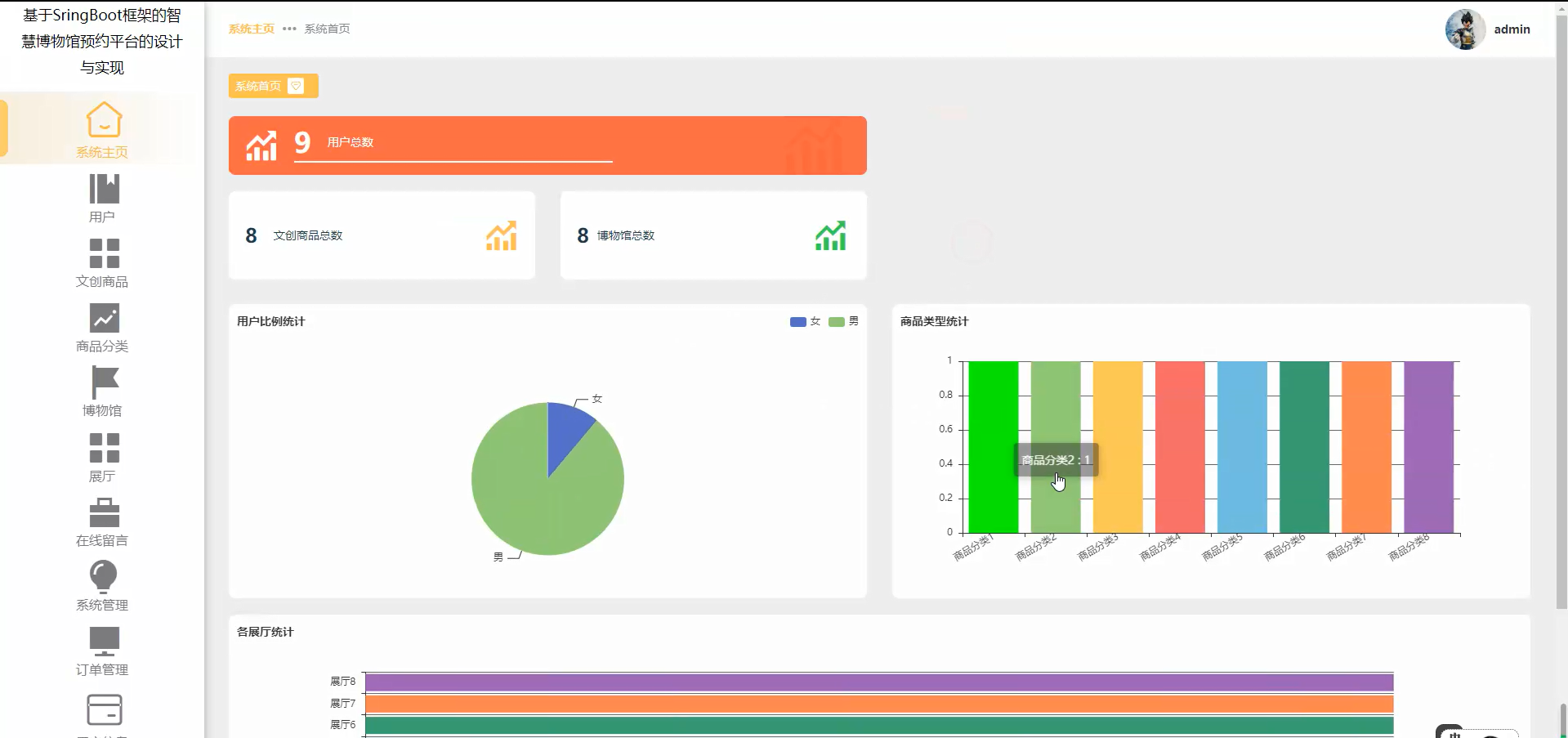The height and width of the screenshot is (738, 1568).
Task: Click the 博物馆总数 stat card
Action: pyautogui.click(x=713, y=235)
